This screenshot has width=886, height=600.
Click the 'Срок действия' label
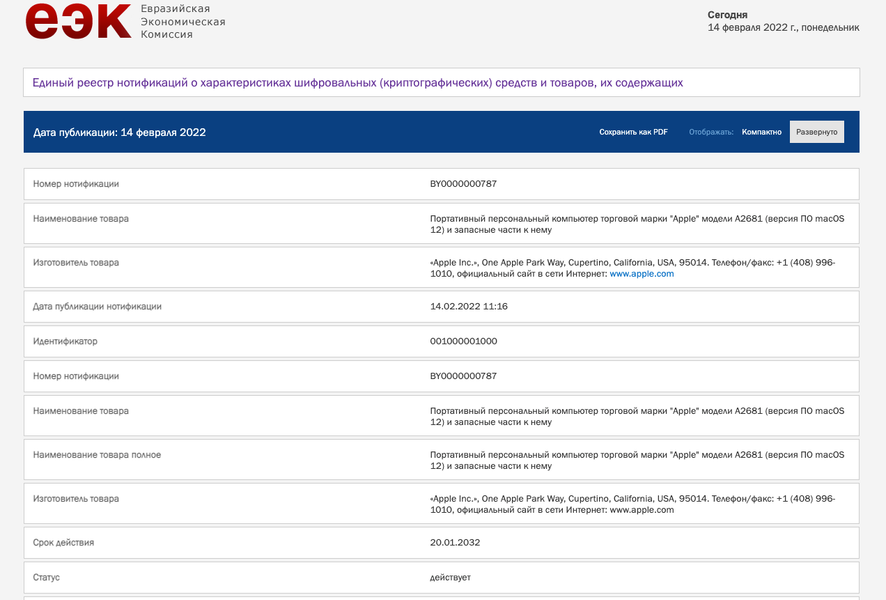63,542
